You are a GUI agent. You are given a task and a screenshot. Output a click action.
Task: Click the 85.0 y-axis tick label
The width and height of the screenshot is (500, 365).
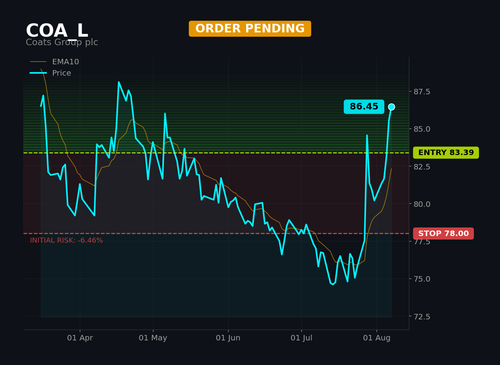tap(422, 129)
